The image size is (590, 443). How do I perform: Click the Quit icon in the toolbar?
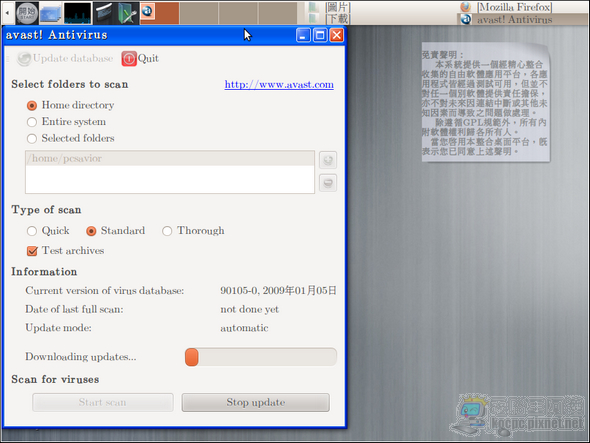pyautogui.click(x=129, y=59)
